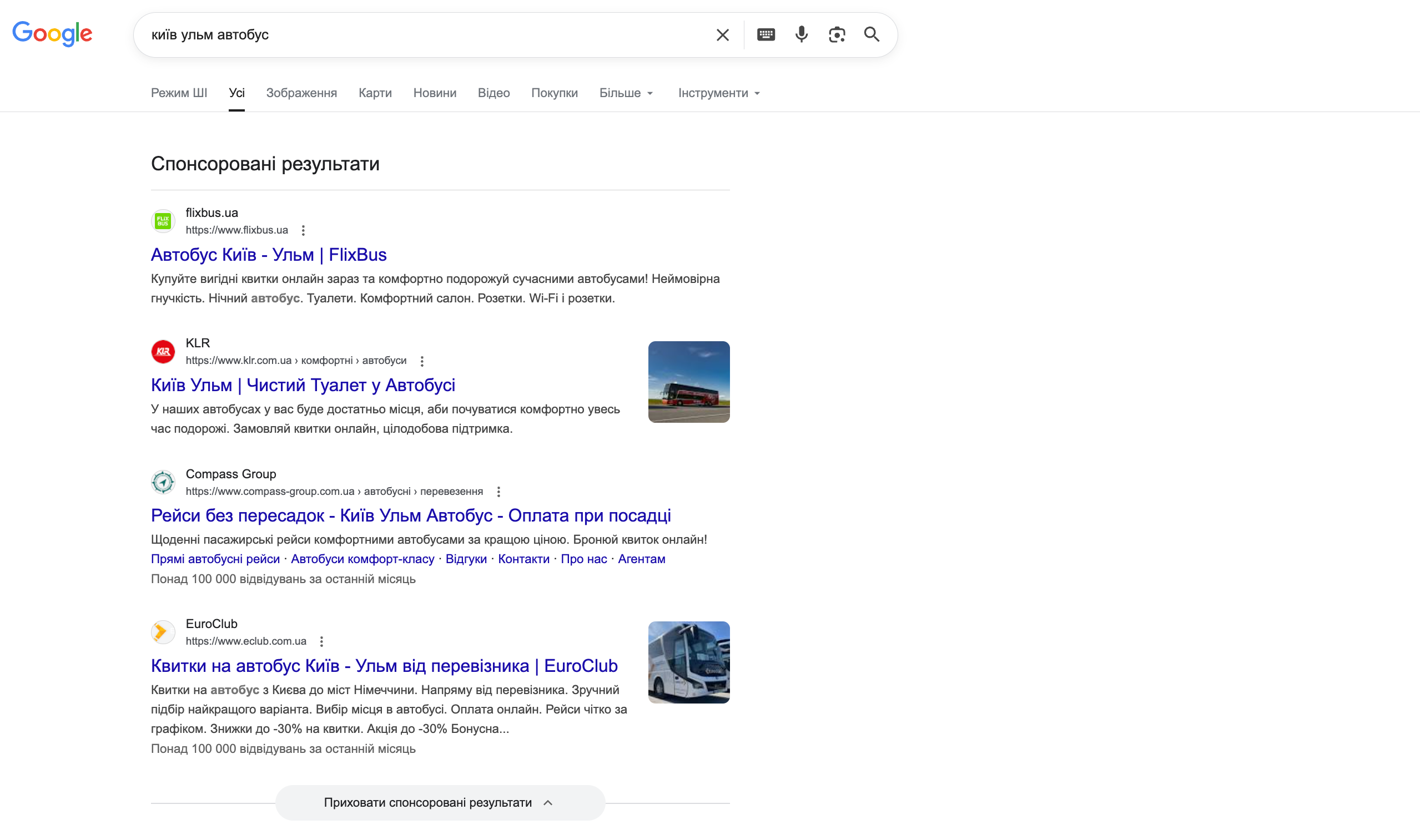Open the Новини tab
The image size is (1420, 840).
434,93
